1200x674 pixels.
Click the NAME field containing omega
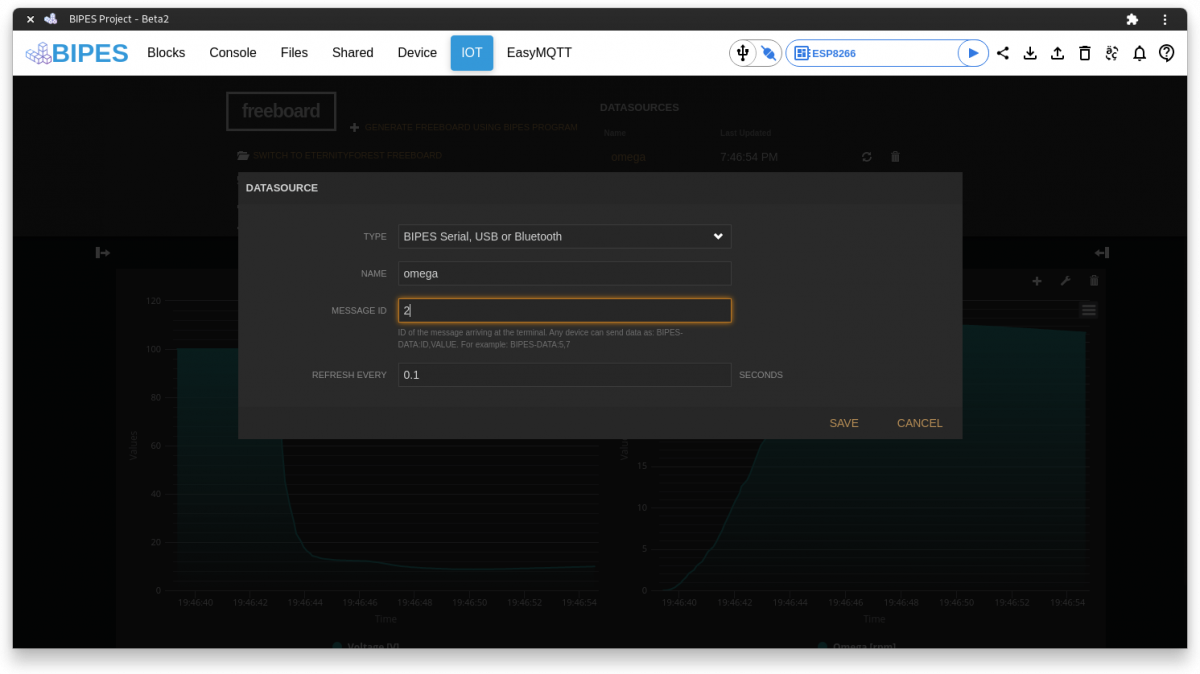point(565,273)
